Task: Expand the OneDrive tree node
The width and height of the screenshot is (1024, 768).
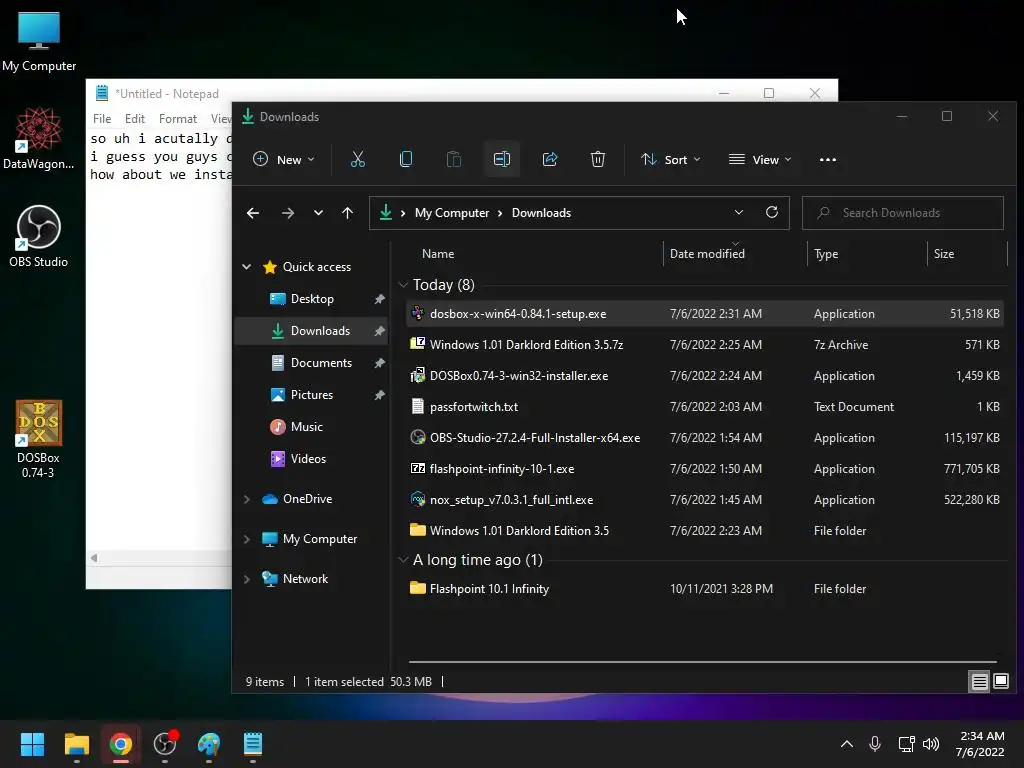Action: tap(247, 499)
